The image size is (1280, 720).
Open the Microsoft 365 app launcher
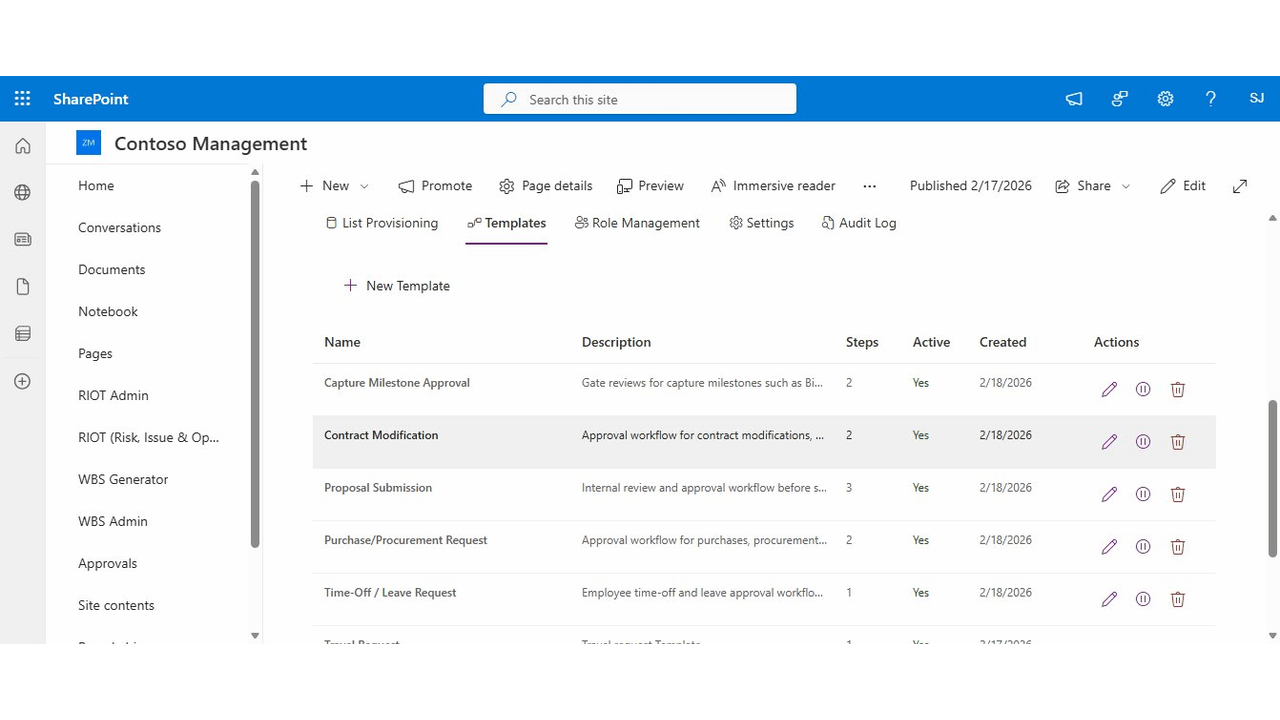[x=22, y=98]
